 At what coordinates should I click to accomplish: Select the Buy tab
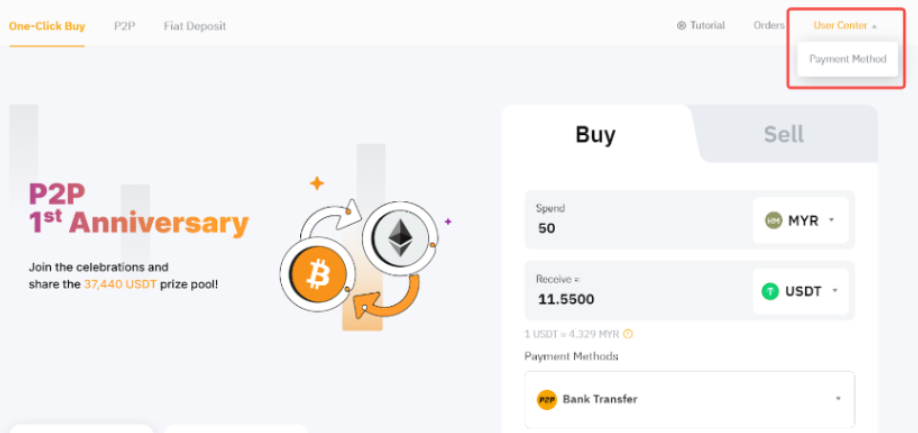[595, 134]
